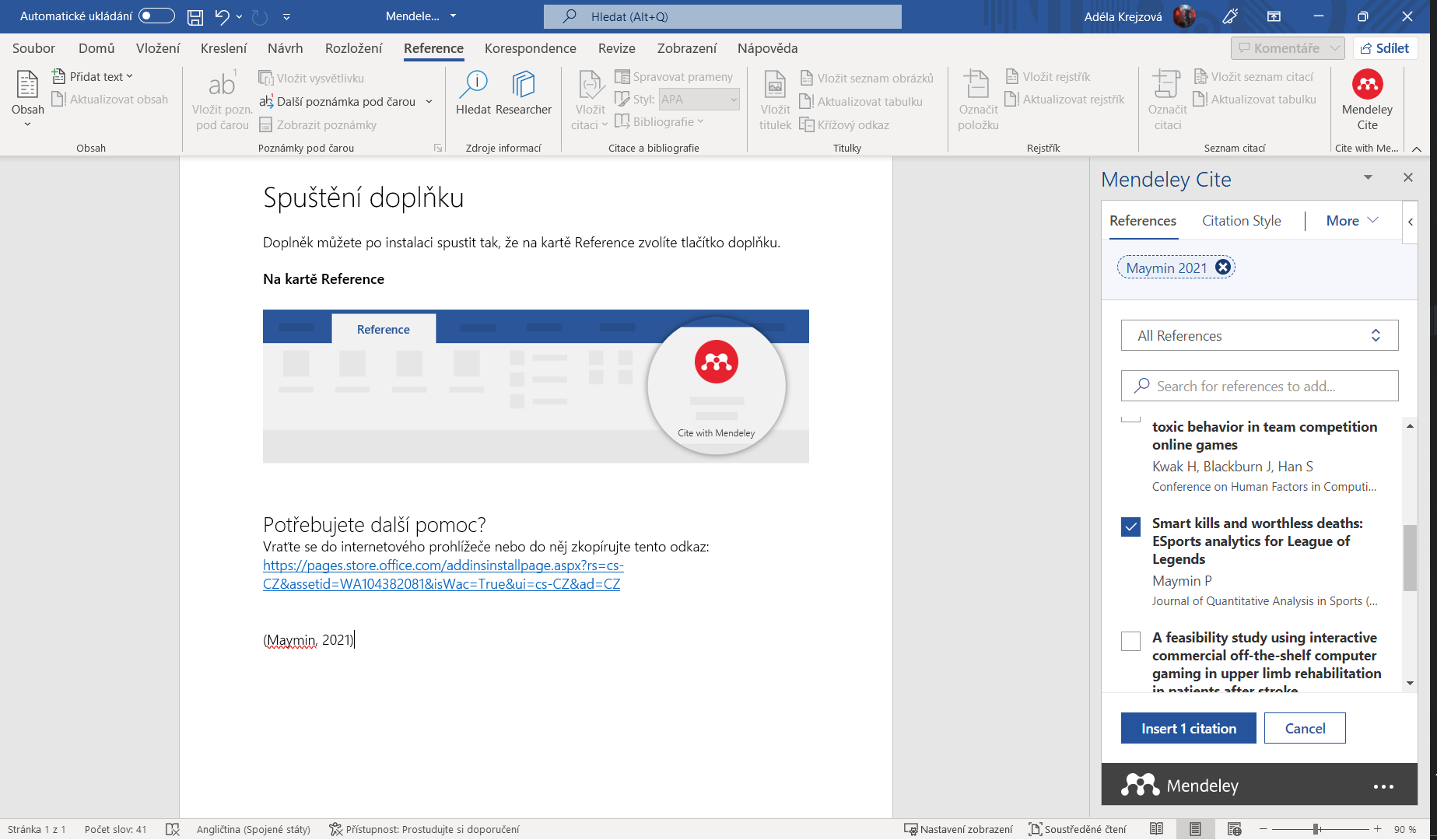The image size is (1437, 840).
Task: Undo the last action
Action: click(x=222, y=16)
